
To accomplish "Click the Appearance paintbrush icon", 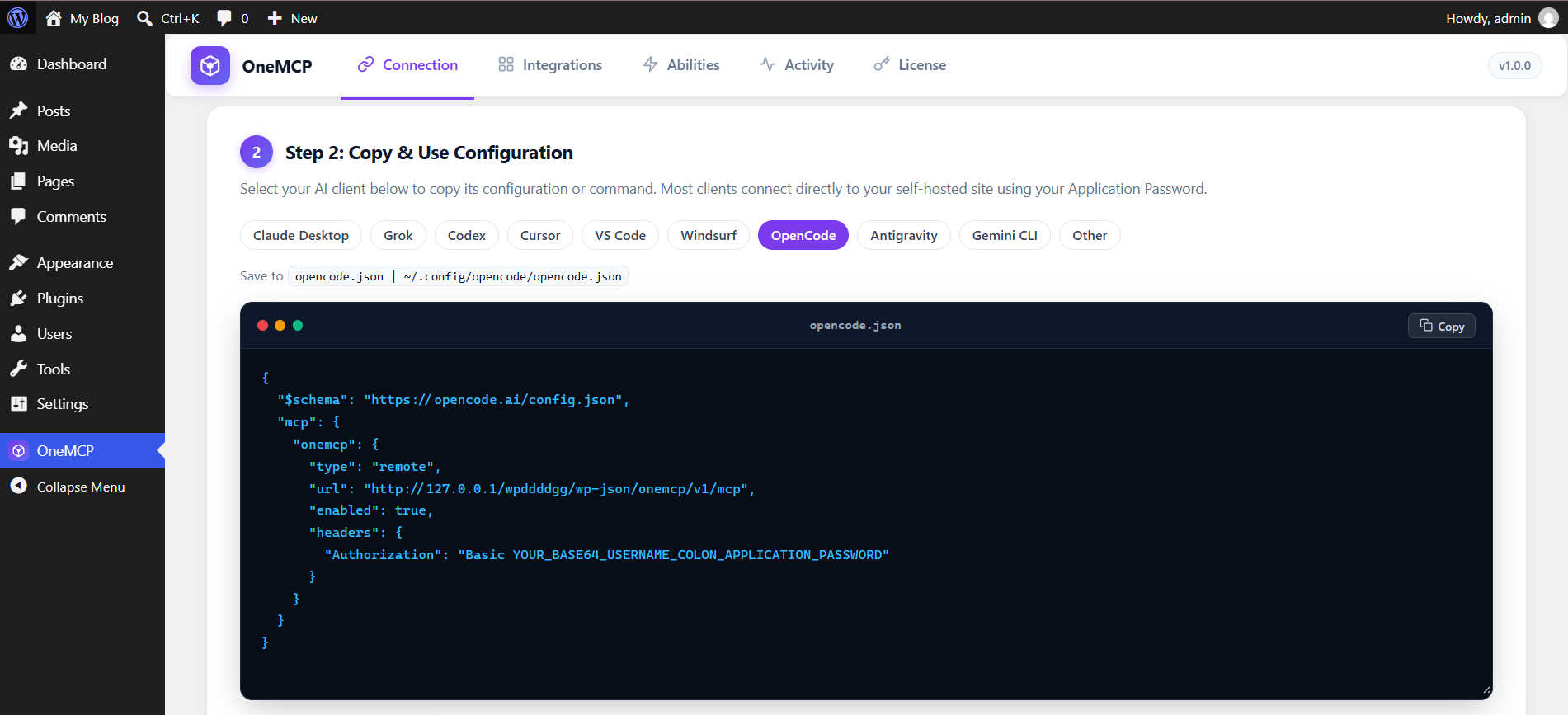I will click(18, 263).
